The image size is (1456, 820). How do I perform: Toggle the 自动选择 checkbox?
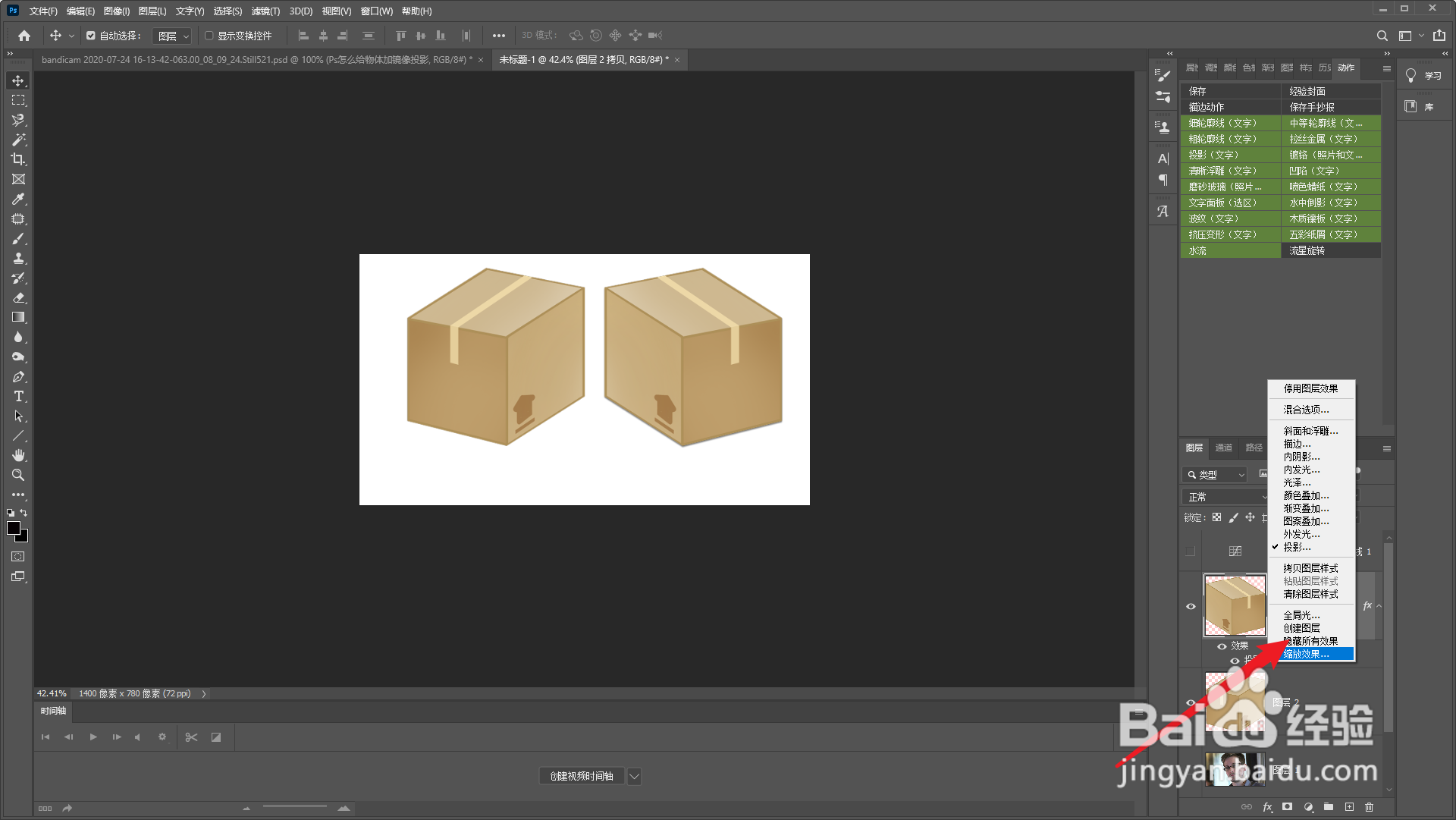[x=91, y=36]
